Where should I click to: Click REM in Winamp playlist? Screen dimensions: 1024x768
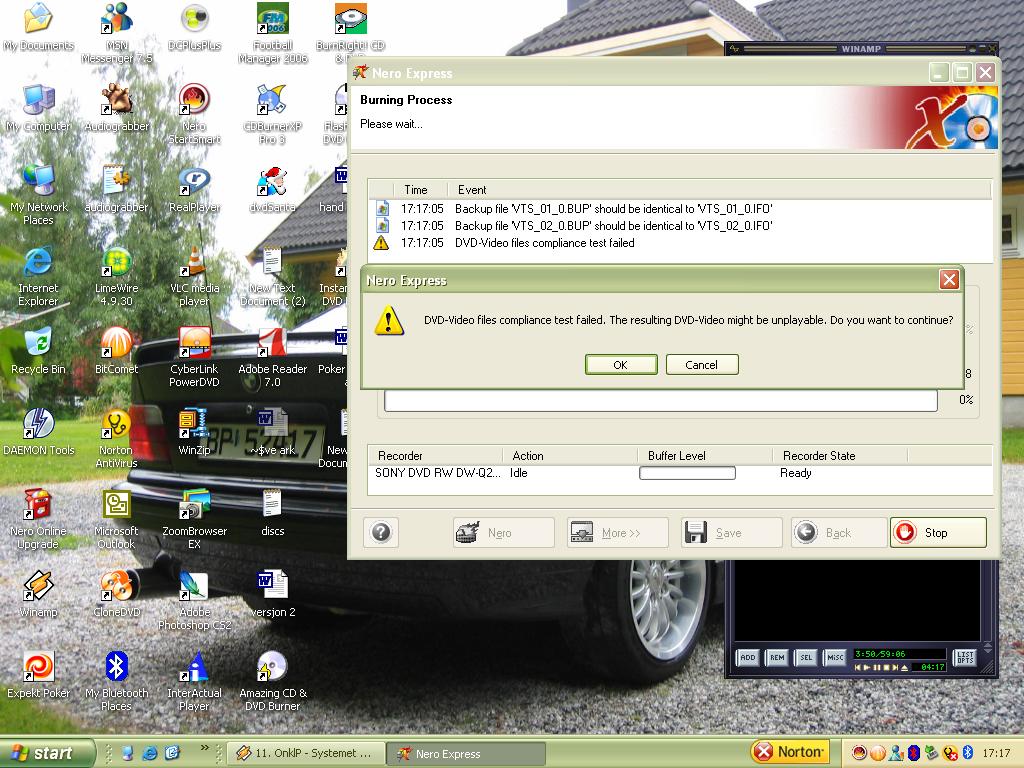pos(777,657)
